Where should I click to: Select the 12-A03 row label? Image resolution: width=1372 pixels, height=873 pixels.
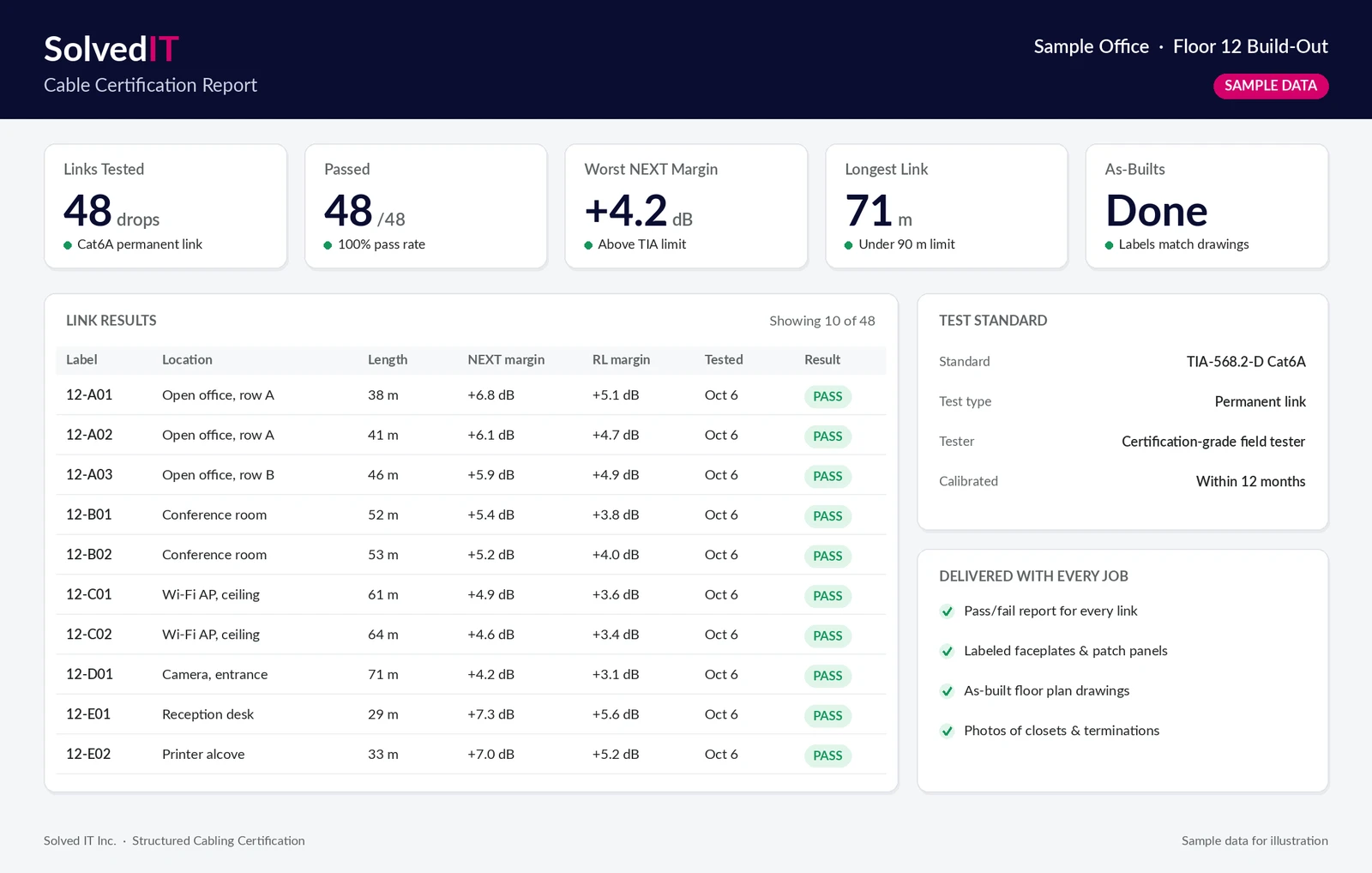point(89,475)
